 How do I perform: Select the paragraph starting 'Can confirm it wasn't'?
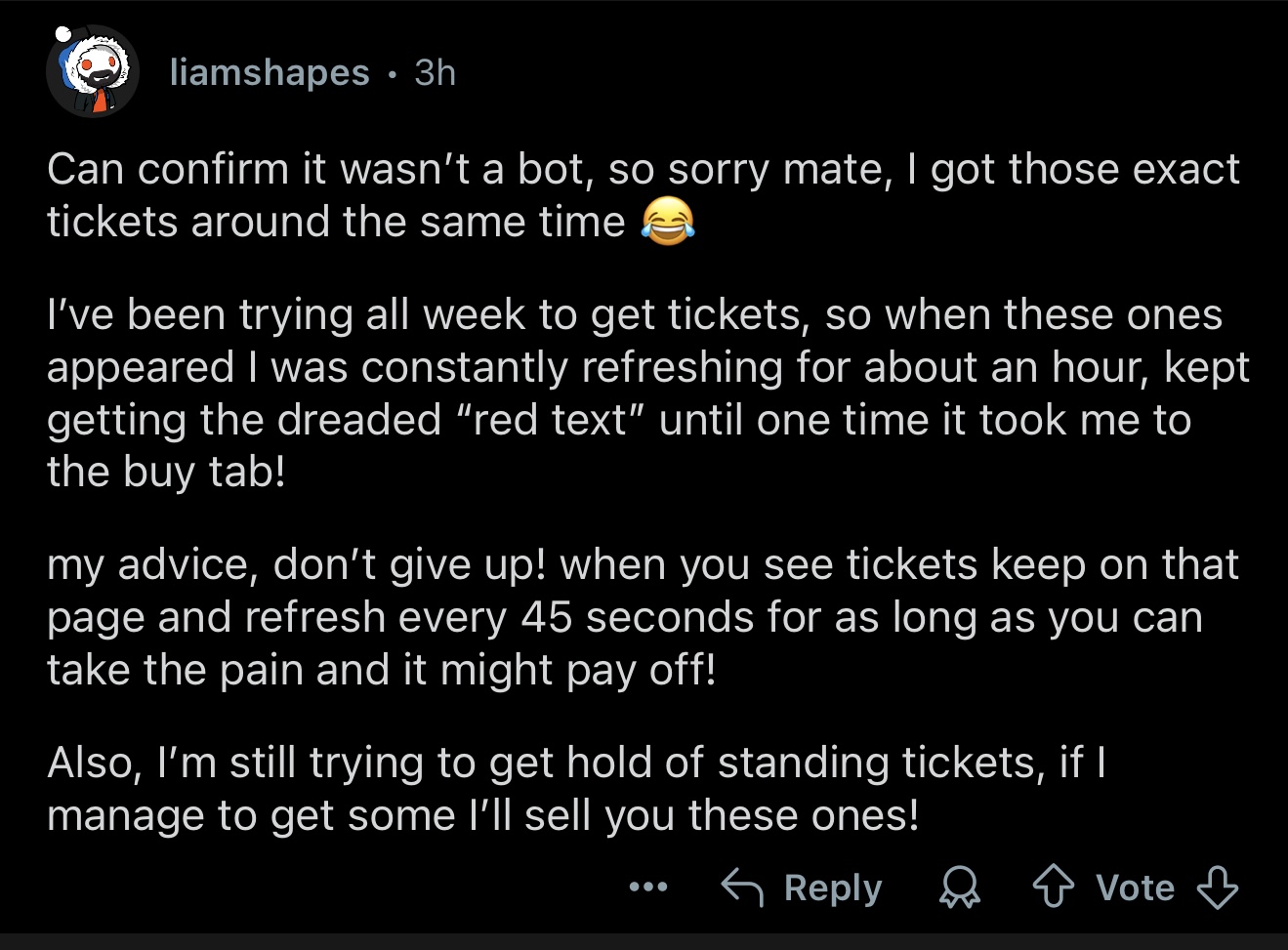pos(644,195)
